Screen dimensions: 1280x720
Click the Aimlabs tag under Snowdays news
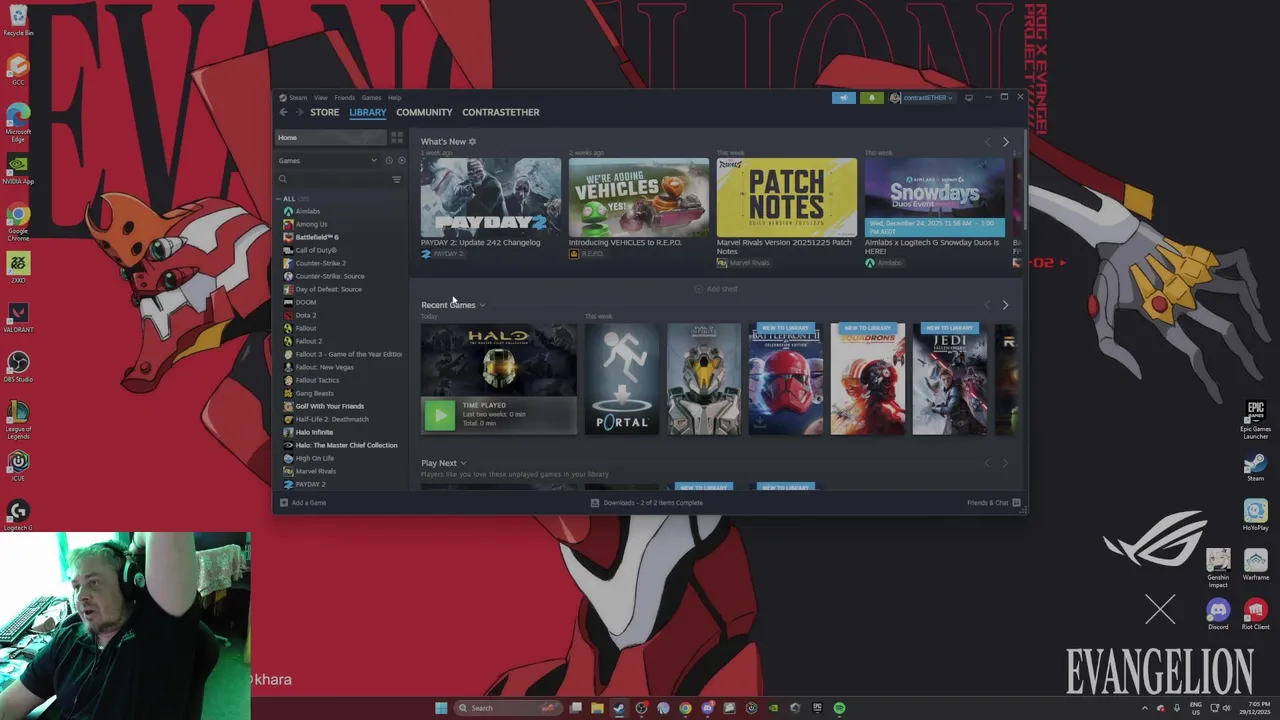(x=884, y=263)
